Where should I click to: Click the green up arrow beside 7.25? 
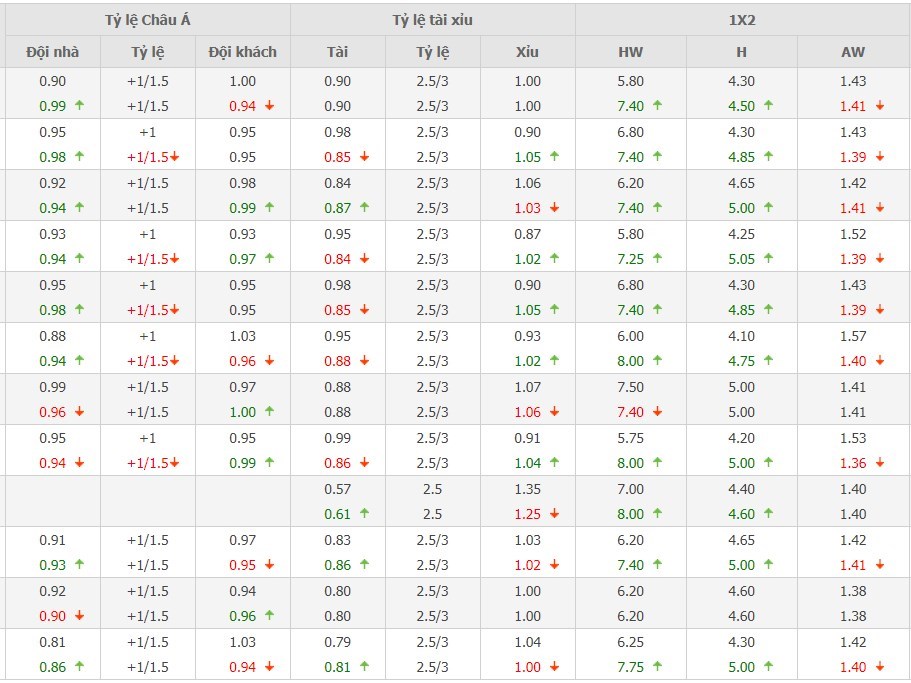pos(658,259)
